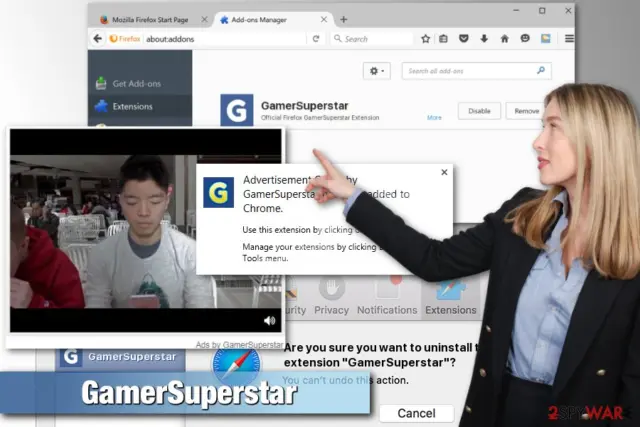Image resolution: width=640 pixels, height=427 pixels.
Task: Open the Firefox hamburger menu
Action: coord(569,39)
